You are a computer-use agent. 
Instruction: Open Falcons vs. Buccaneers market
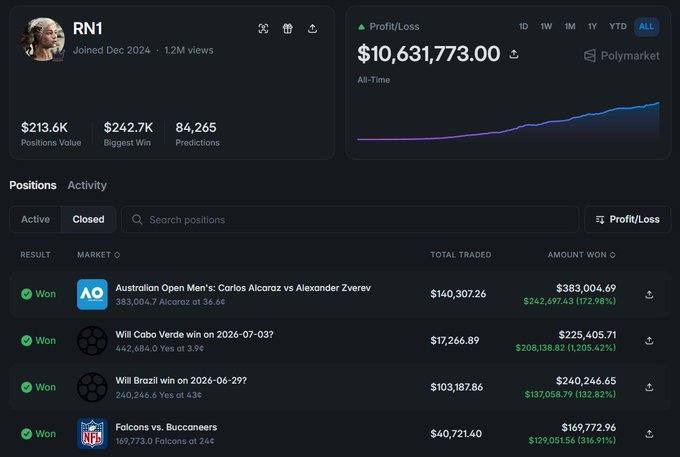166,427
